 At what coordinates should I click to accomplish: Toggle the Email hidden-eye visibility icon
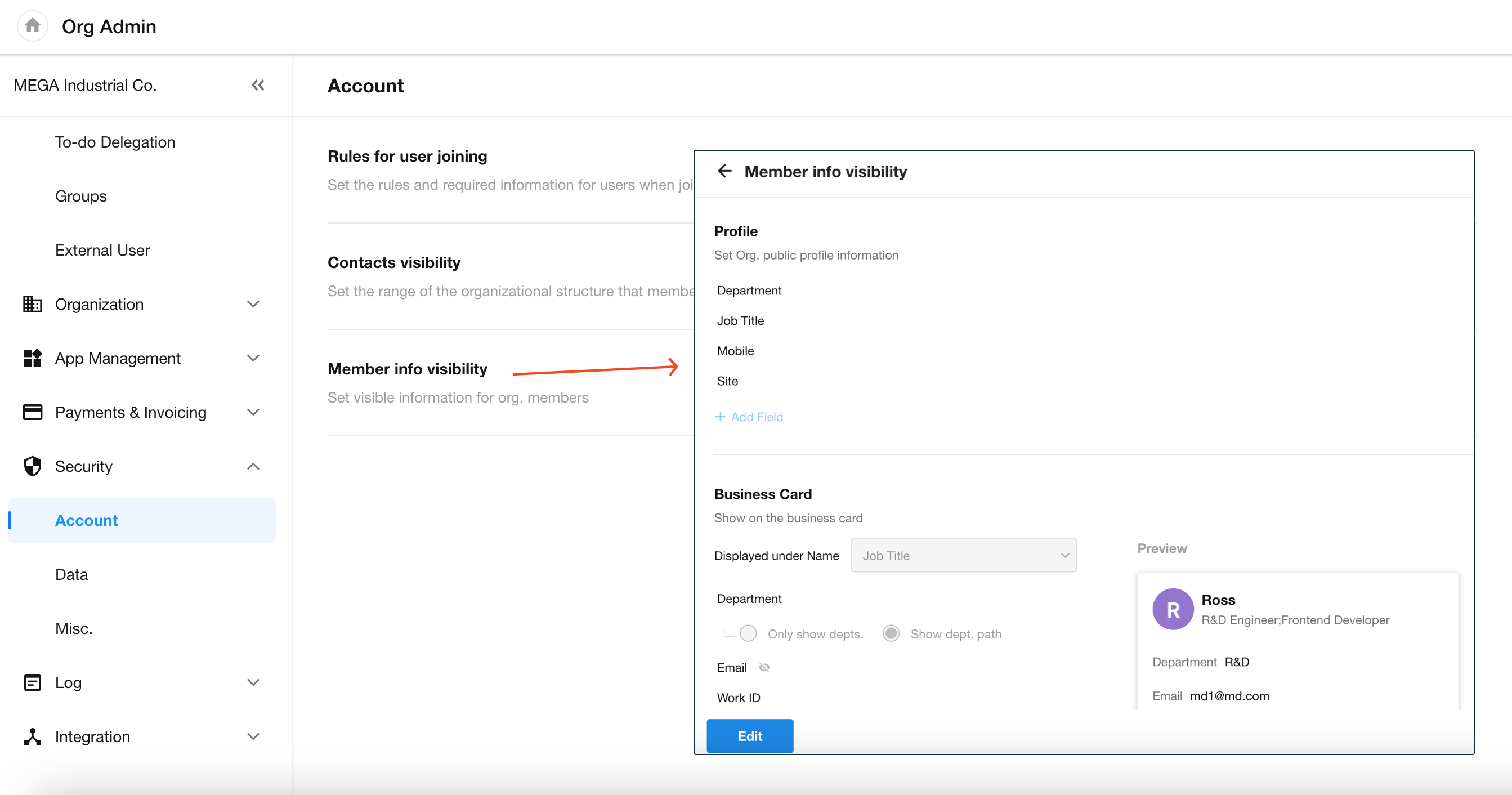tap(764, 668)
